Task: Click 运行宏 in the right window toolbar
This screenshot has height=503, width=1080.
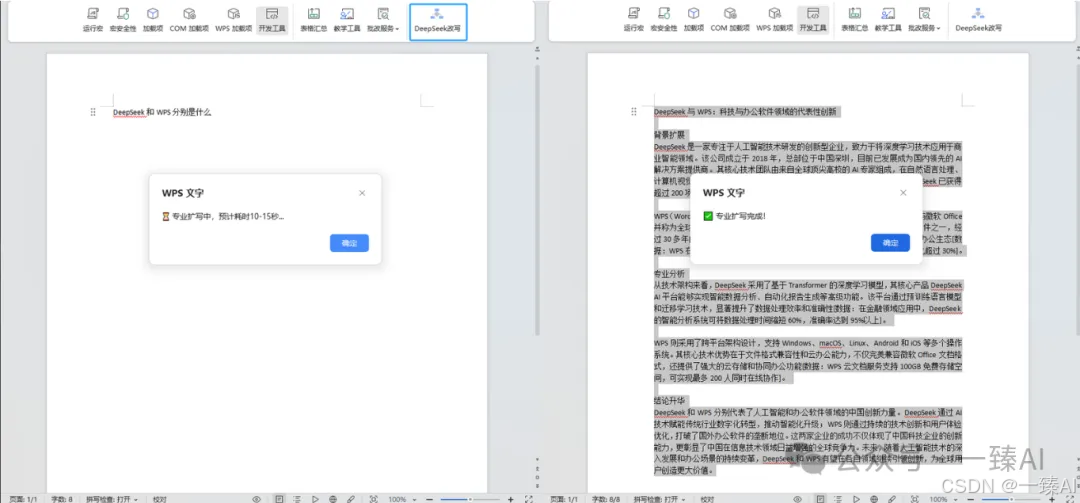Action: tap(634, 19)
